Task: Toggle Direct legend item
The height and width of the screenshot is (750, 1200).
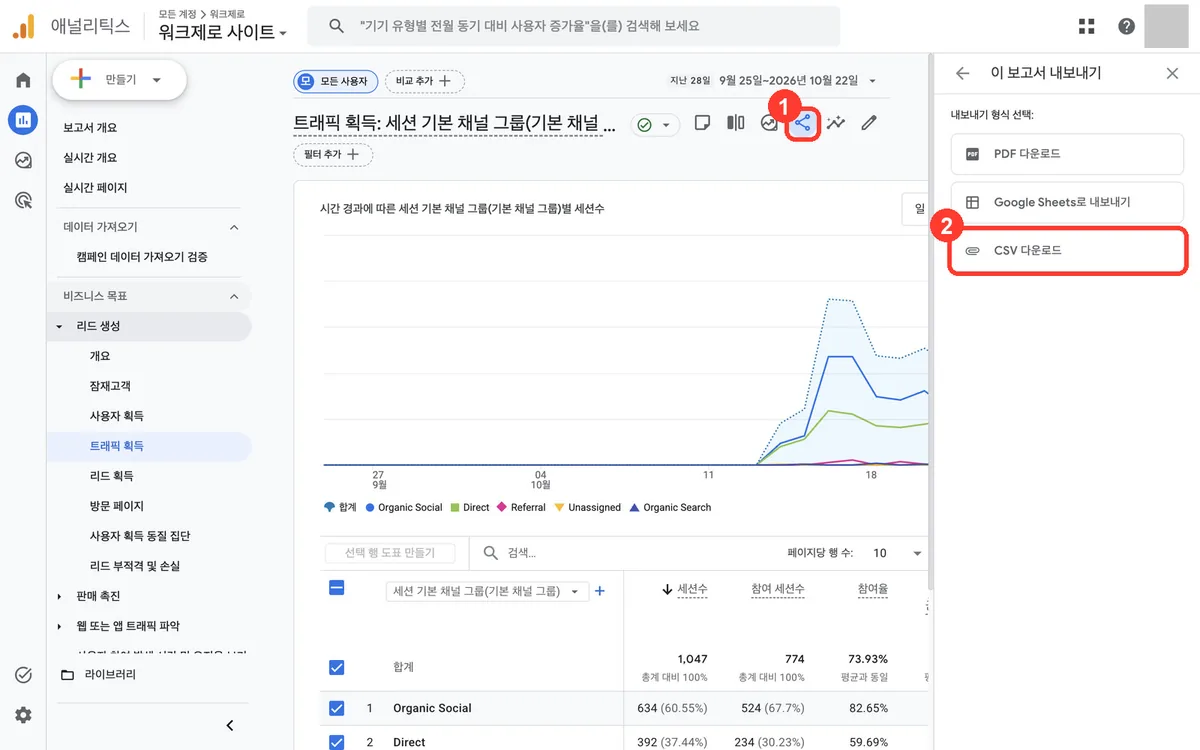Action: [x=470, y=507]
